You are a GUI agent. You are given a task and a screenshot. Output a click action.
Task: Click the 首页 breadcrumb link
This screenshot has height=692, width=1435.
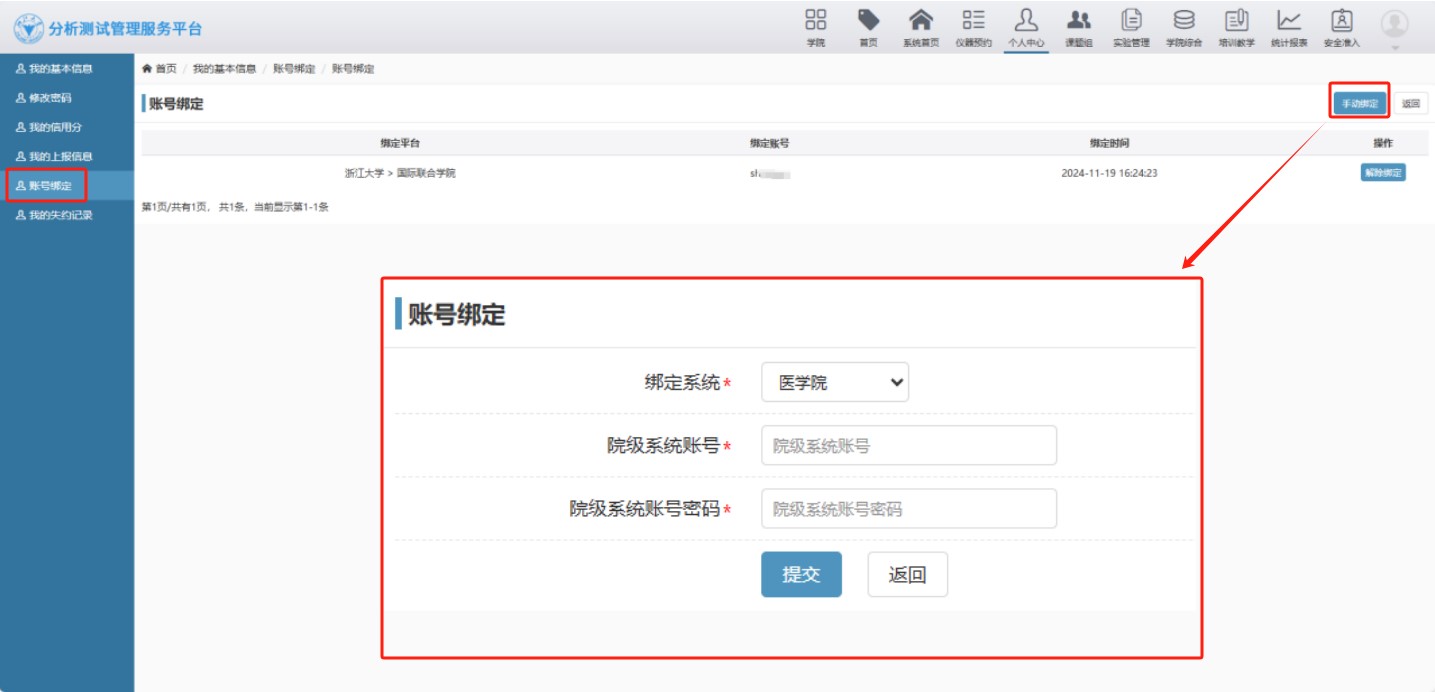(x=165, y=69)
